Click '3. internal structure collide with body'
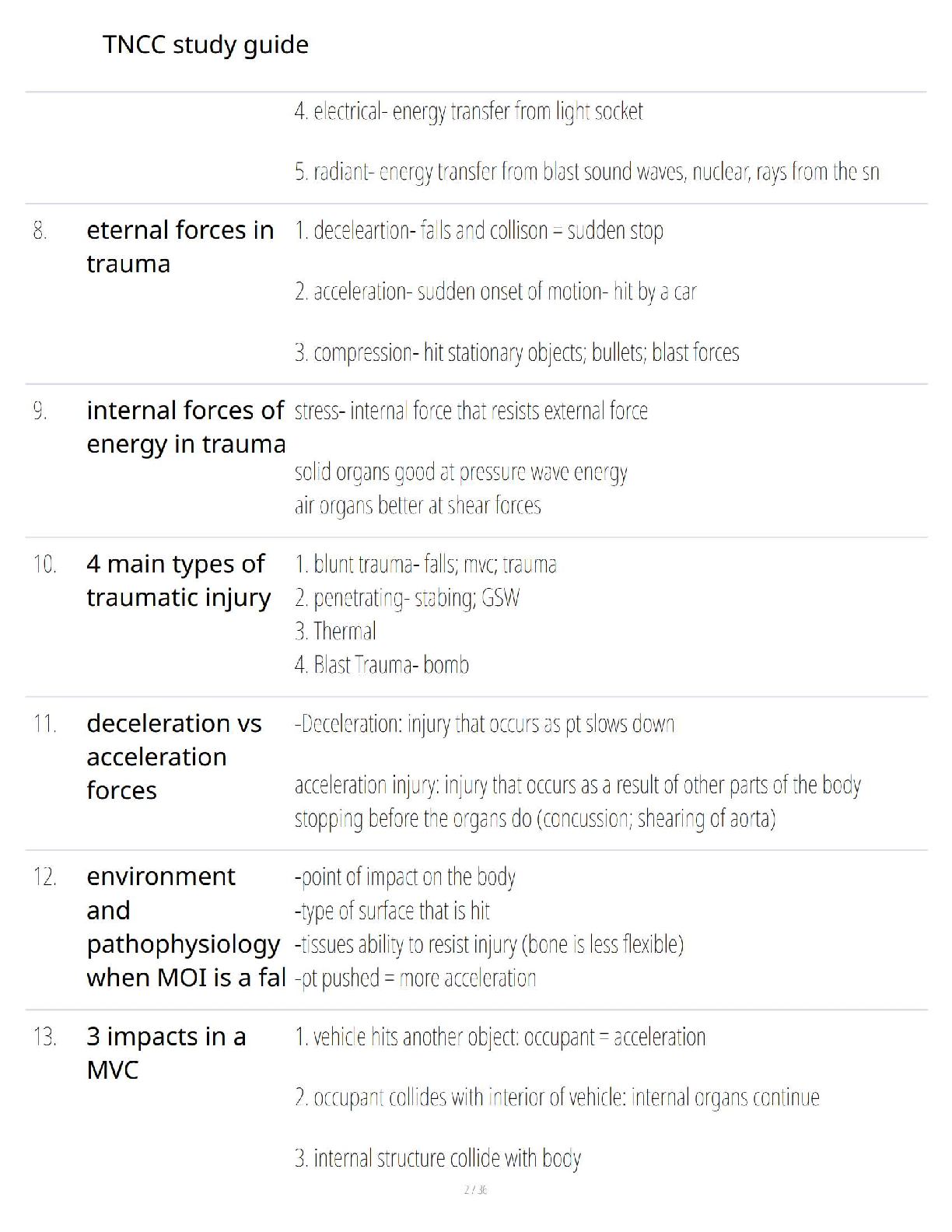The height and width of the screenshot is (1232, 952). pos(437,1159)
